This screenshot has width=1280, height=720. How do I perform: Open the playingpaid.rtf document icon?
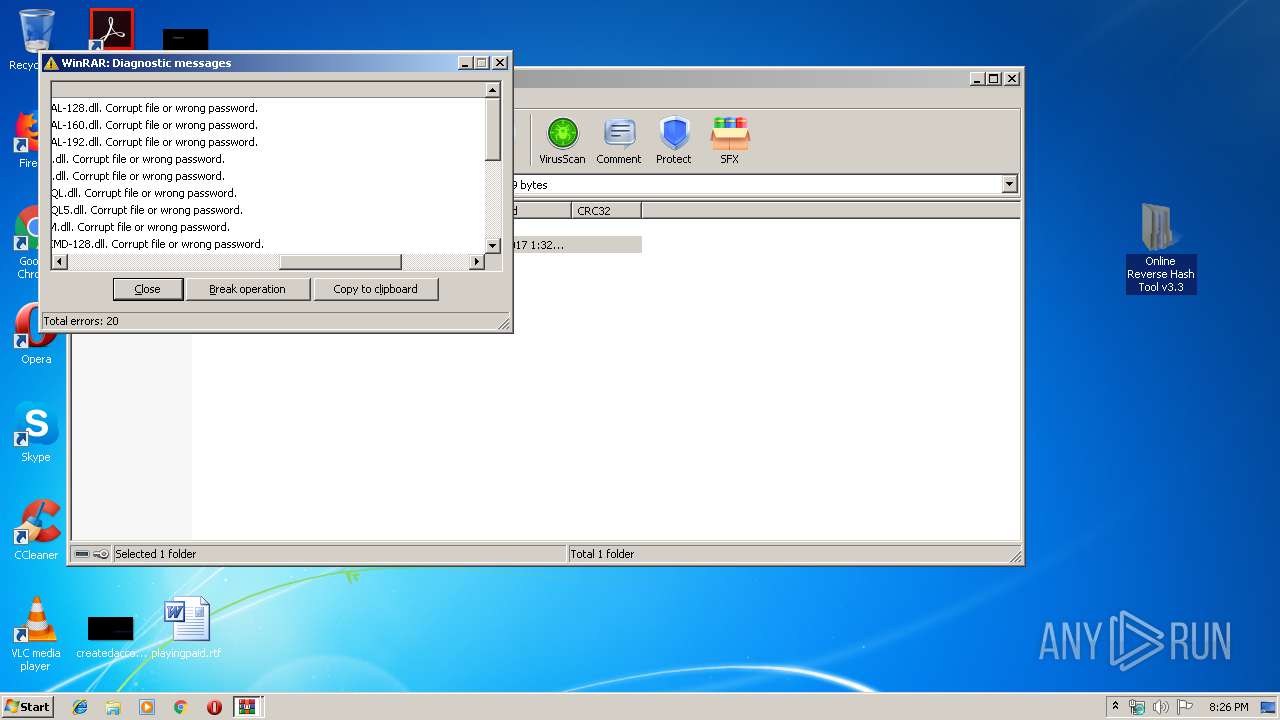click(186, 628)
